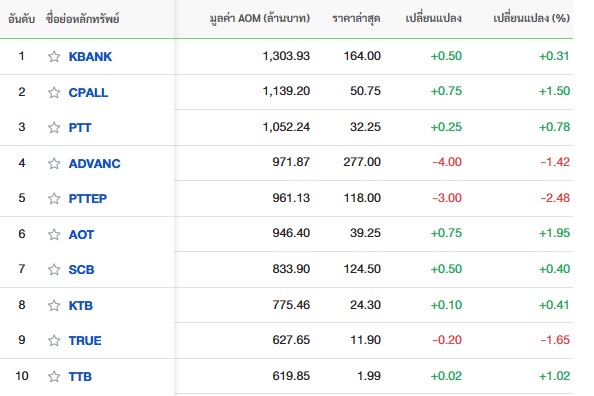Image resolution: width=594 pixels, height=396 pixels.
Task: Click the อันดับ rank column header
Action: click(21, 19)
